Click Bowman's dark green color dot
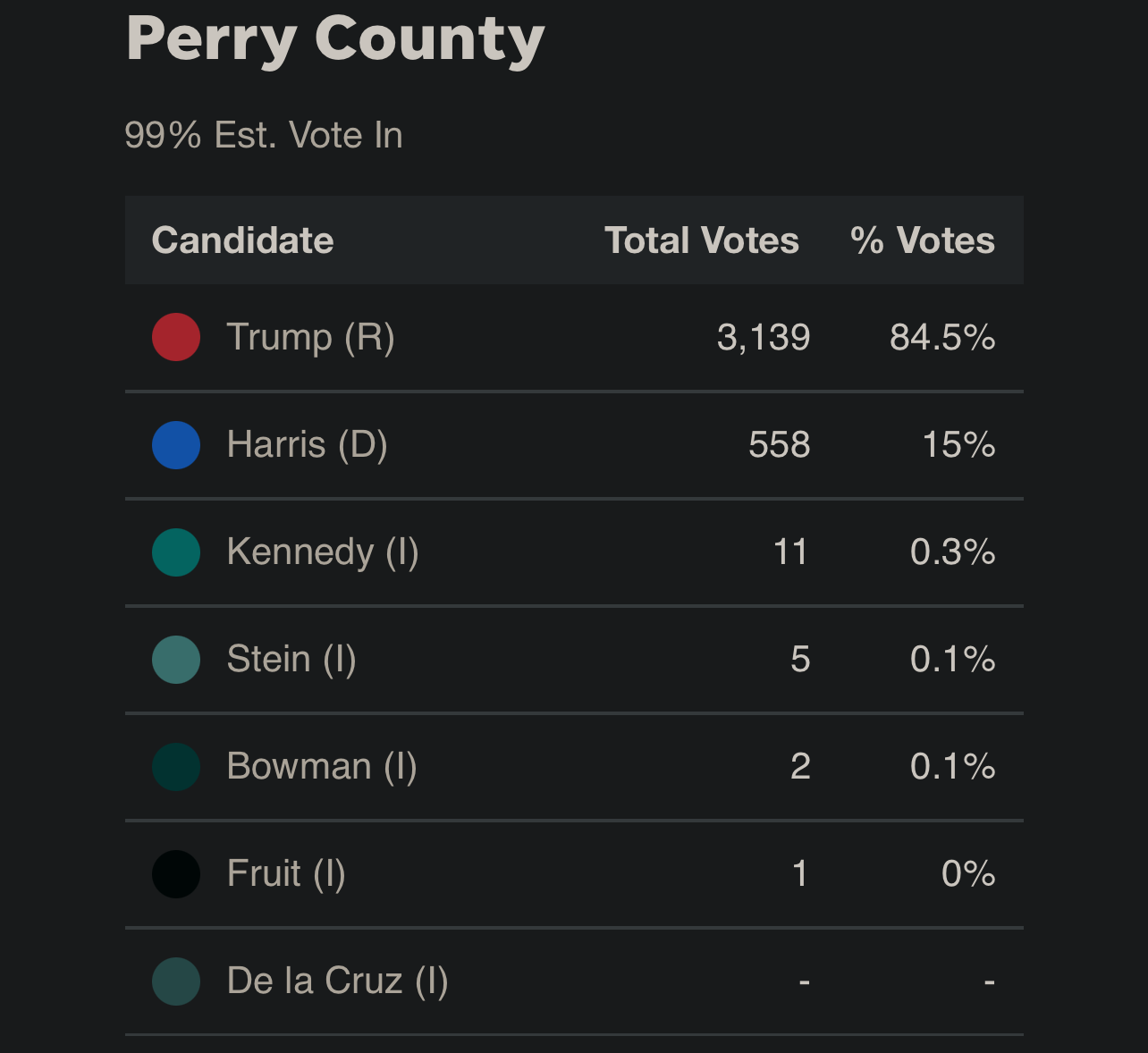 tap(176, 767)
